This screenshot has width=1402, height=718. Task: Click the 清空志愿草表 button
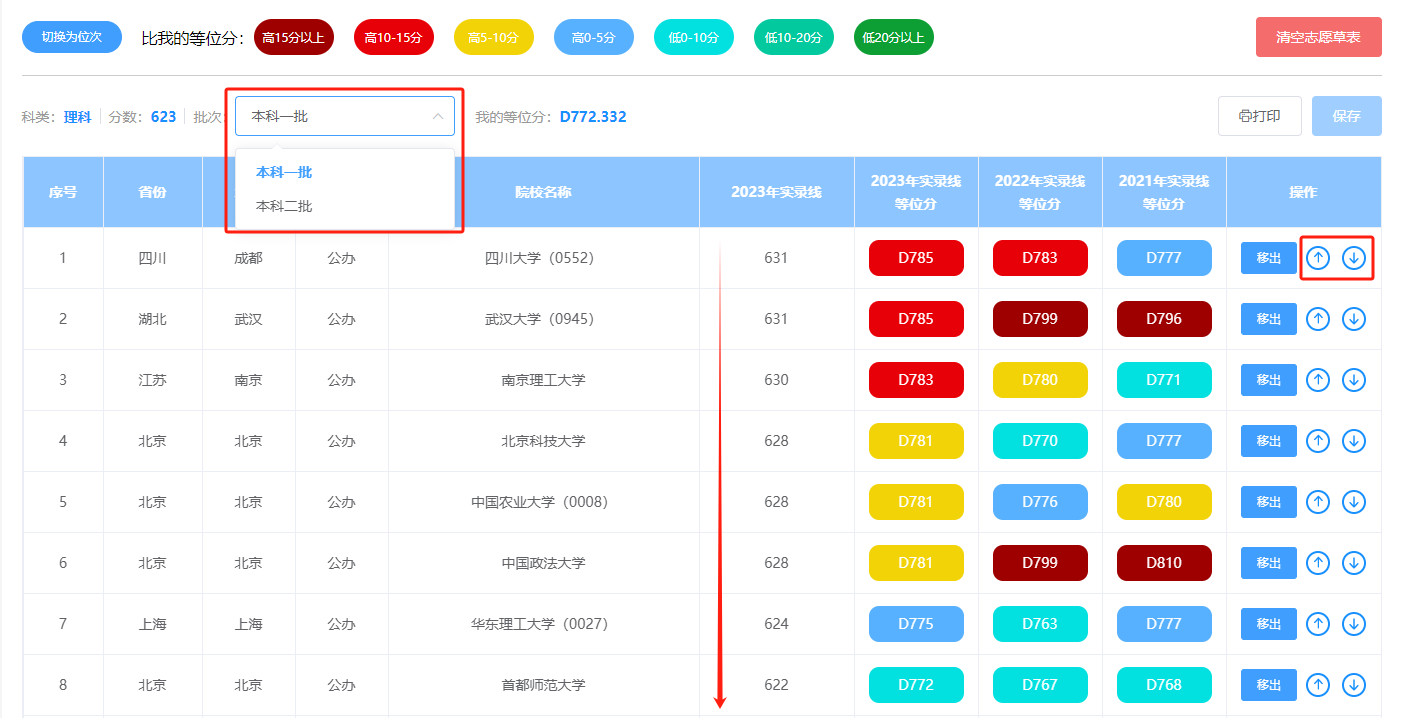pos(1319,37)
